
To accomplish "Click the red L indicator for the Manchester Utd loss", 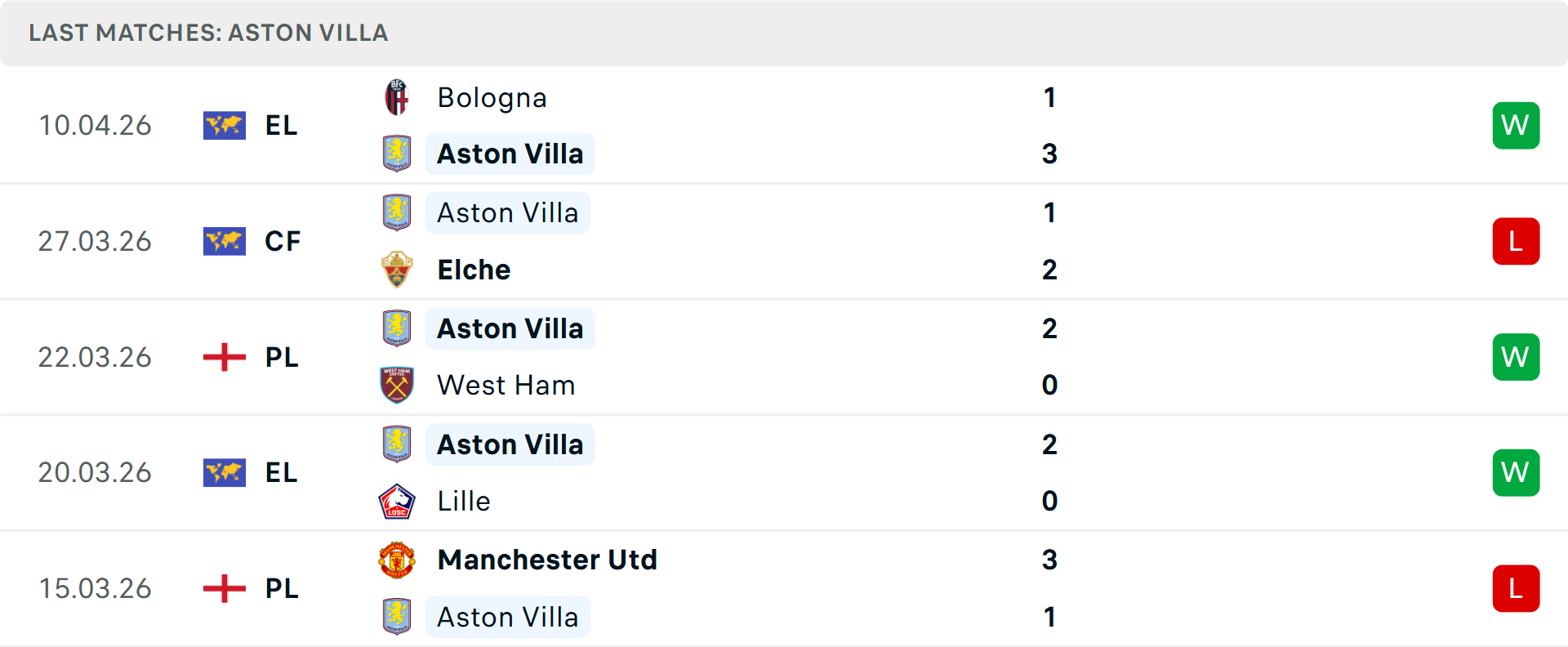I will tap(1517, 588).
